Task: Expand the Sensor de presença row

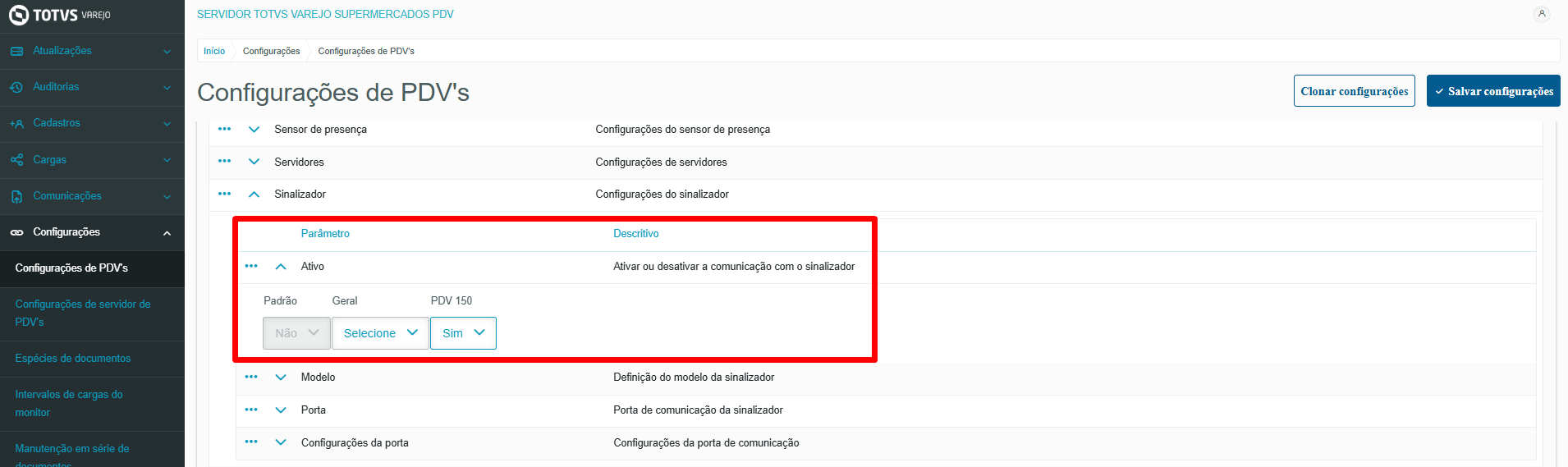Action: pyautogui.click(x=254, y=129)
